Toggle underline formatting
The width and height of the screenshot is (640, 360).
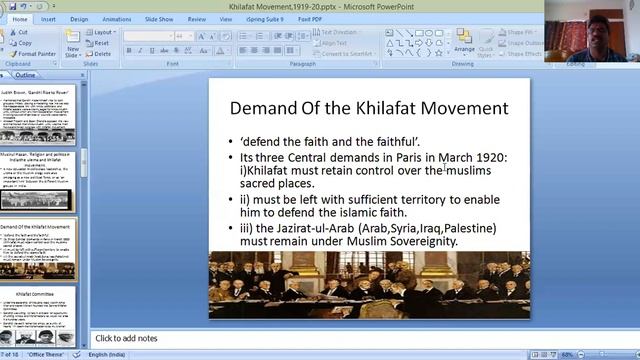152,51
